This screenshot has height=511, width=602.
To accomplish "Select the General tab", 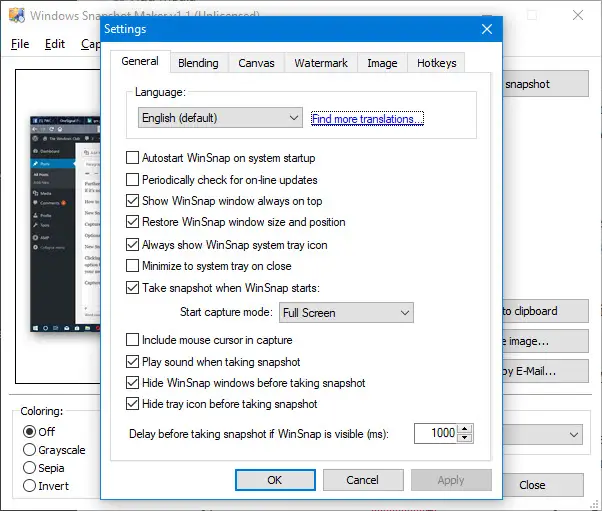I will (140, 61).
